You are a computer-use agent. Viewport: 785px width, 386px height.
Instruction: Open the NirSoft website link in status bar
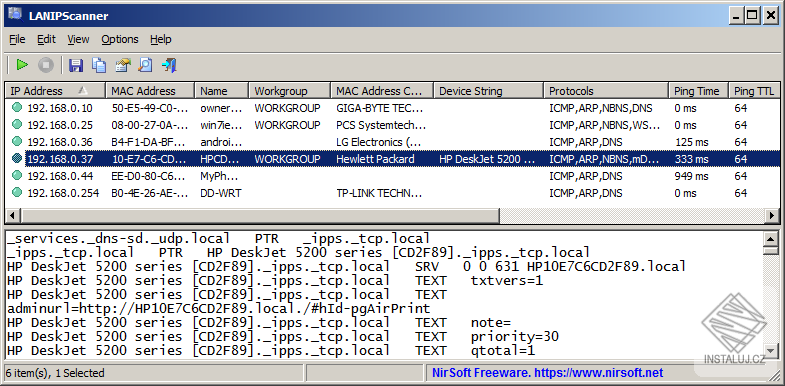tap(547, 373)
